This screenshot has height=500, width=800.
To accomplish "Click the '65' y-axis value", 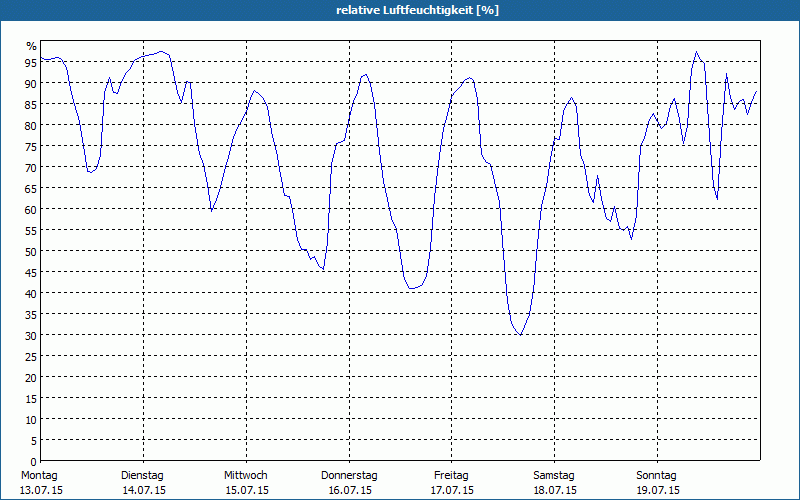I will 31,189.
